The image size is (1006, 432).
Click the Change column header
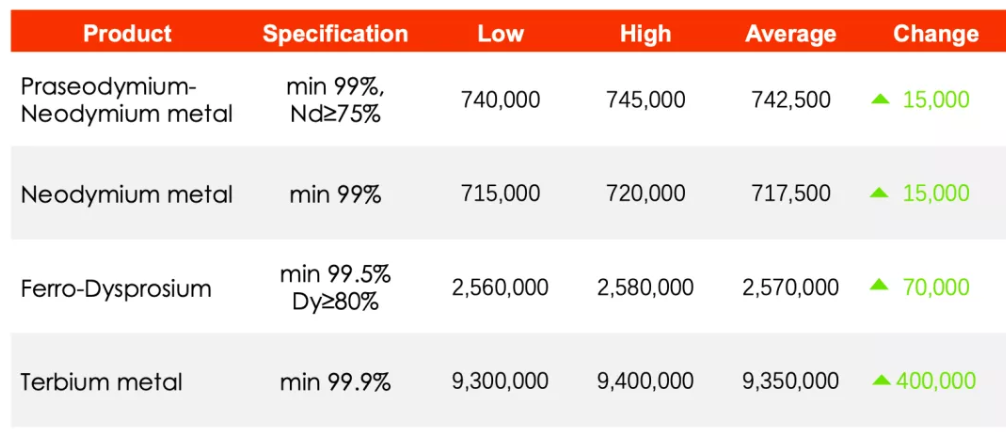click(935, 34)
